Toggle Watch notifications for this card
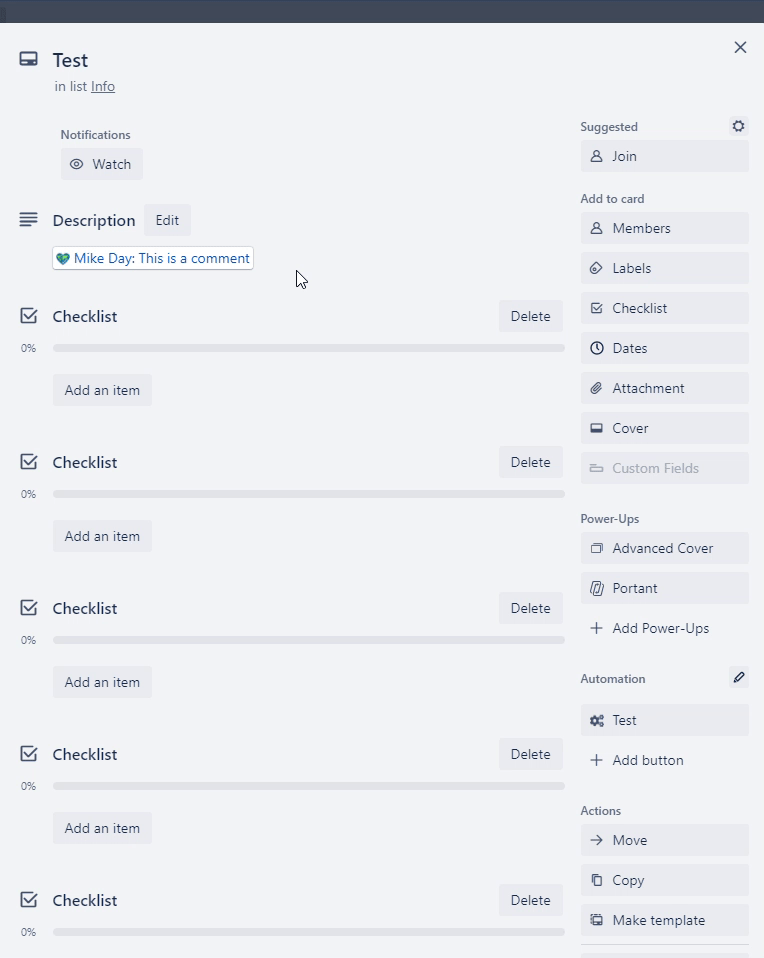Screen dimensions: 764x958 pyautogui.click(x=101, y=164)
